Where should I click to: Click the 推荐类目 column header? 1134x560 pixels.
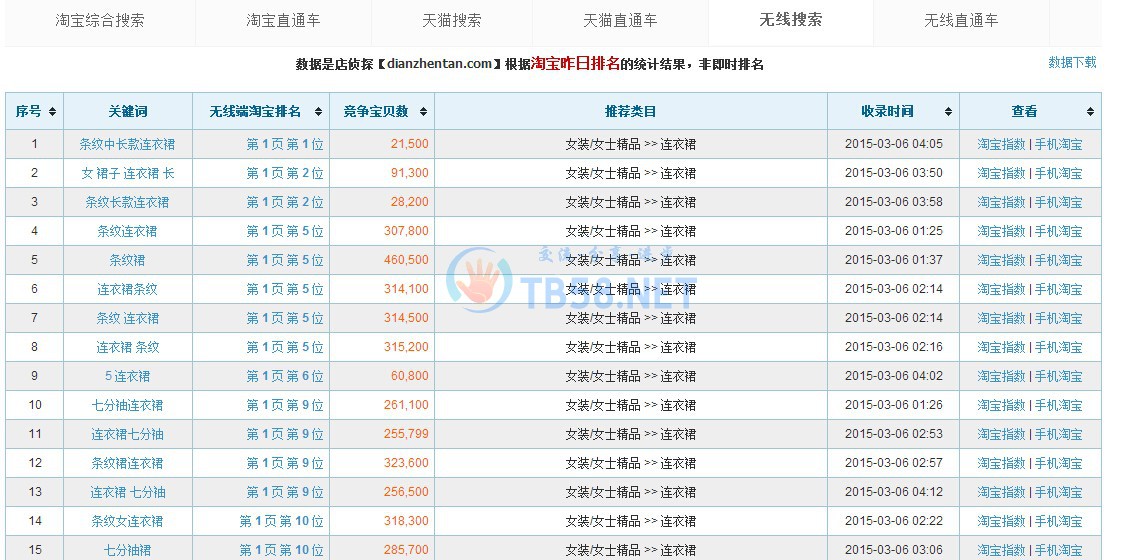[x=630, y=112]
